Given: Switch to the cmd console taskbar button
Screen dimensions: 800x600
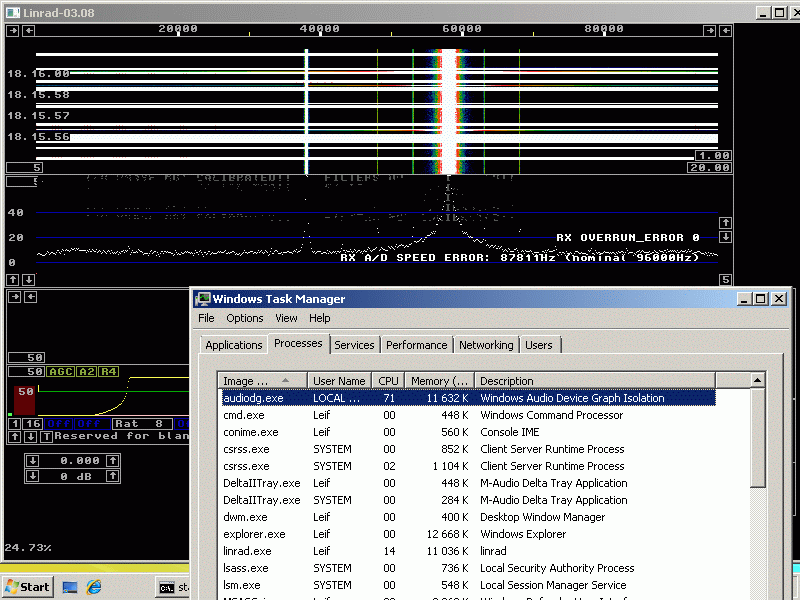Looking at the screenshot, I should point(172,588).
